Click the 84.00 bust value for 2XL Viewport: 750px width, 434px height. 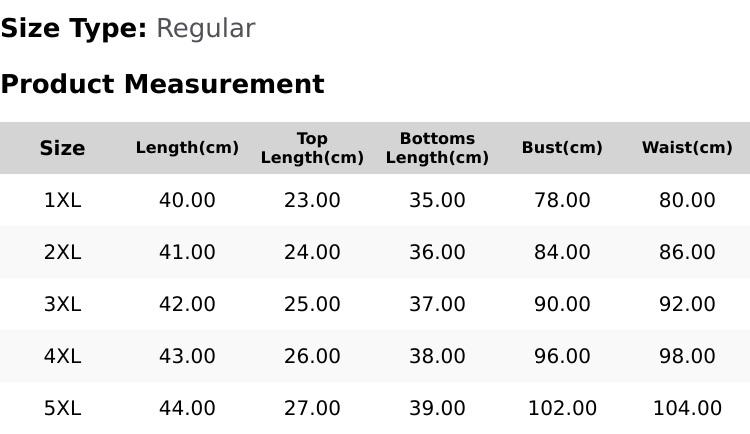(x=562, y=252)
